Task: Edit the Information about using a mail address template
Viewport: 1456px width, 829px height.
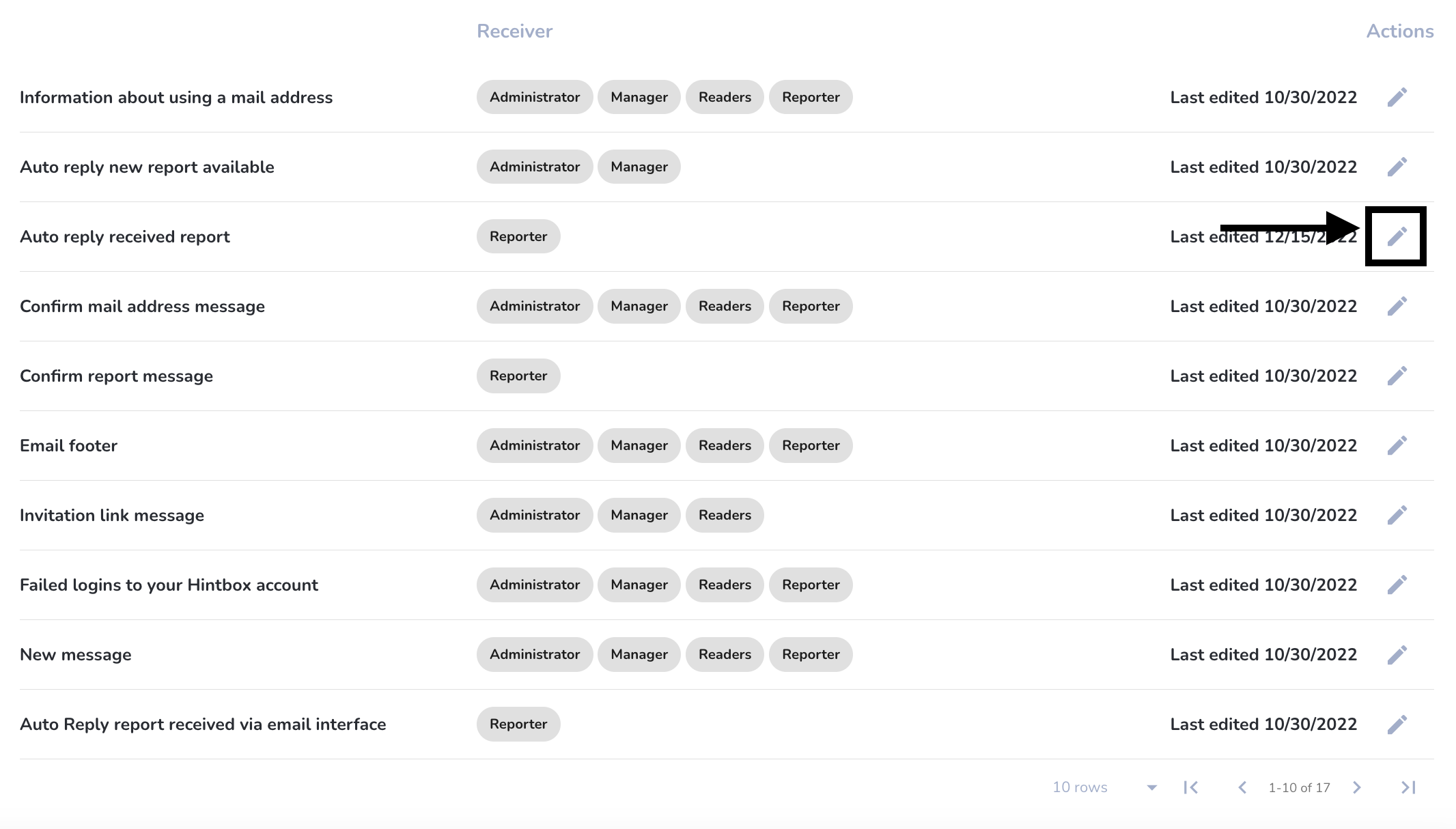Action: [x=1397, y=97]
